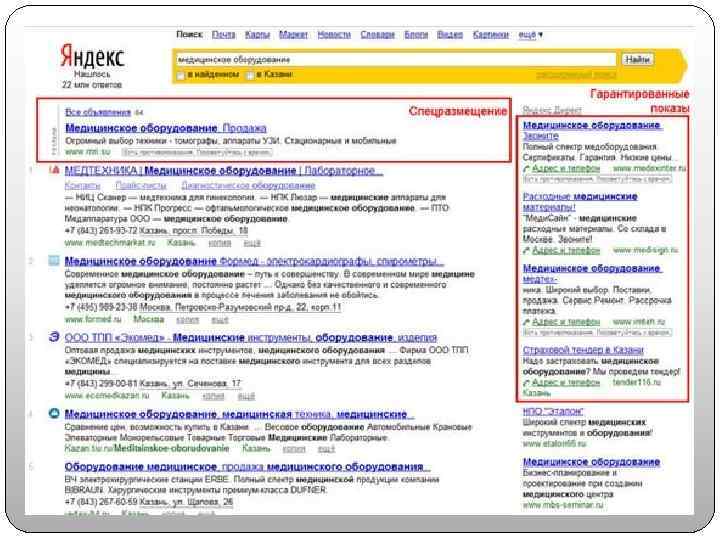Image resolution: width=720 pixels, height=540 pixels.
Task: Switch to Карты in the top navigation
Action: pos(257,34)
